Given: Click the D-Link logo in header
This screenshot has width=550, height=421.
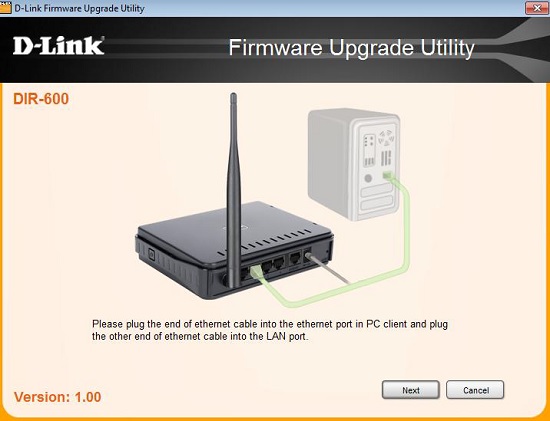Looking at the screenshot, I should point(59,46).
